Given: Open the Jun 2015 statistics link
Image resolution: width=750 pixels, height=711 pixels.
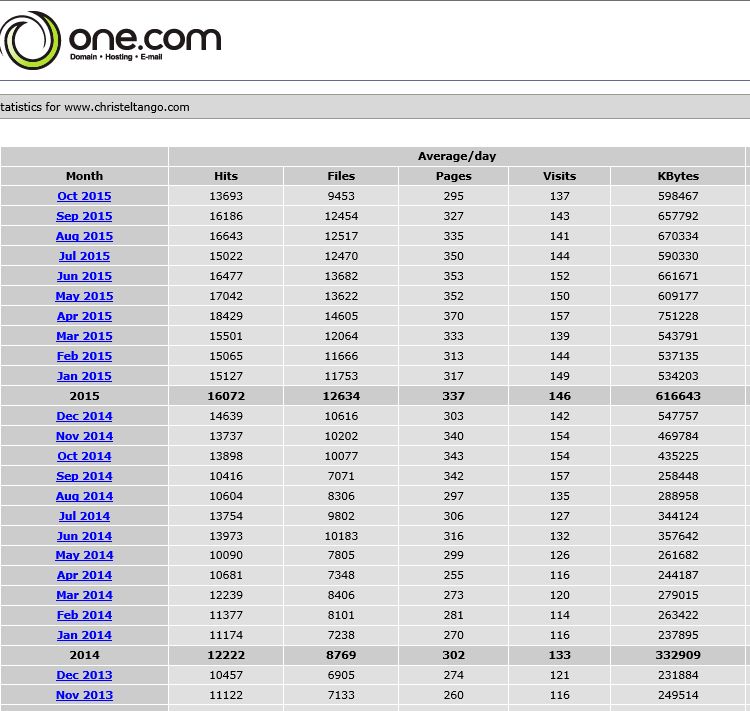Looking at the screenshot, I should [x=84, y=277].
